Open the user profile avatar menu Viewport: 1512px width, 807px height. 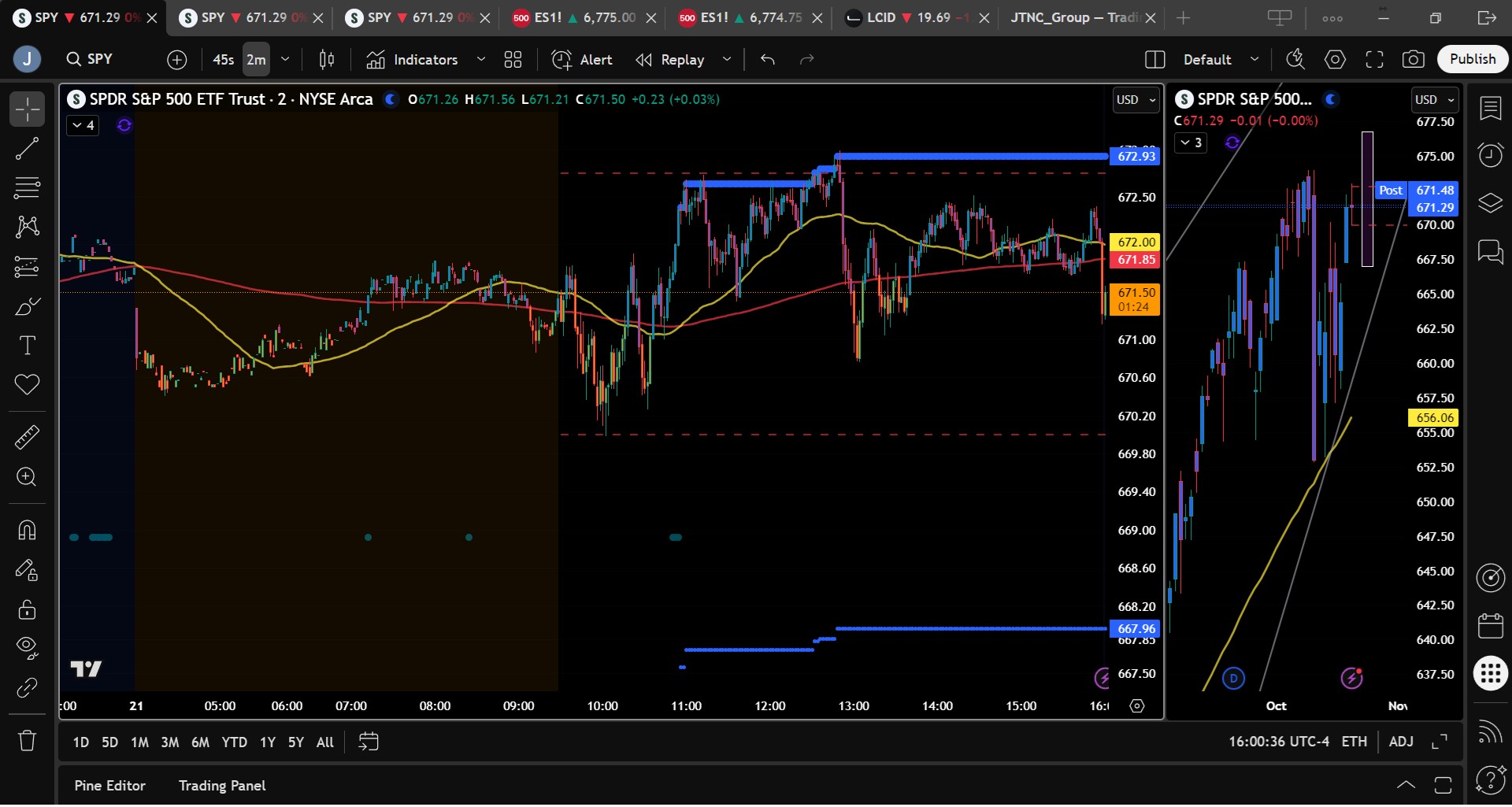(x=27, y=59)
